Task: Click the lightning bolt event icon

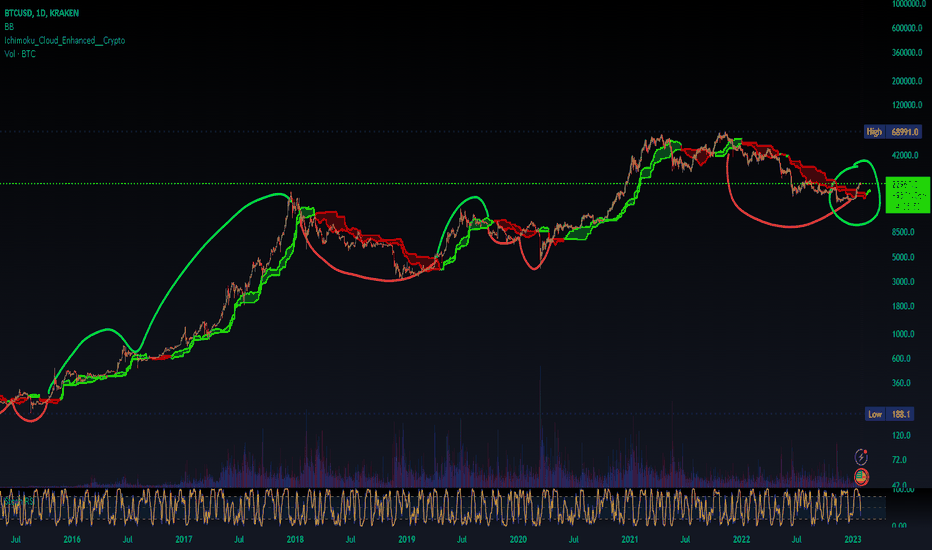Action: pos(861,457)
